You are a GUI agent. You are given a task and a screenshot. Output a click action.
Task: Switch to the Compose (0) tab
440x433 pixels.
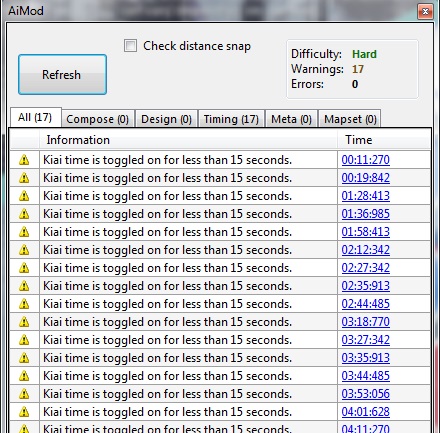[98, 119]
